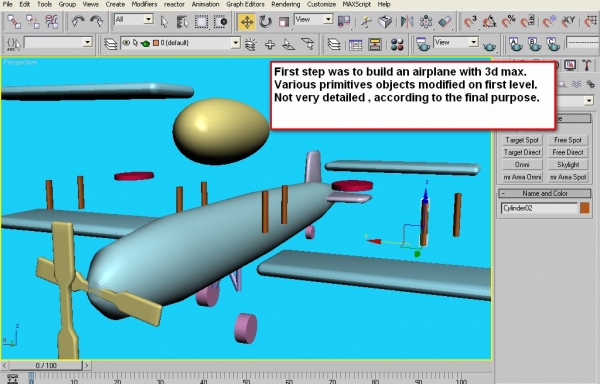Open the Modifiers menu
Viewport: 600px width, 384px height.
click(144, 4)
